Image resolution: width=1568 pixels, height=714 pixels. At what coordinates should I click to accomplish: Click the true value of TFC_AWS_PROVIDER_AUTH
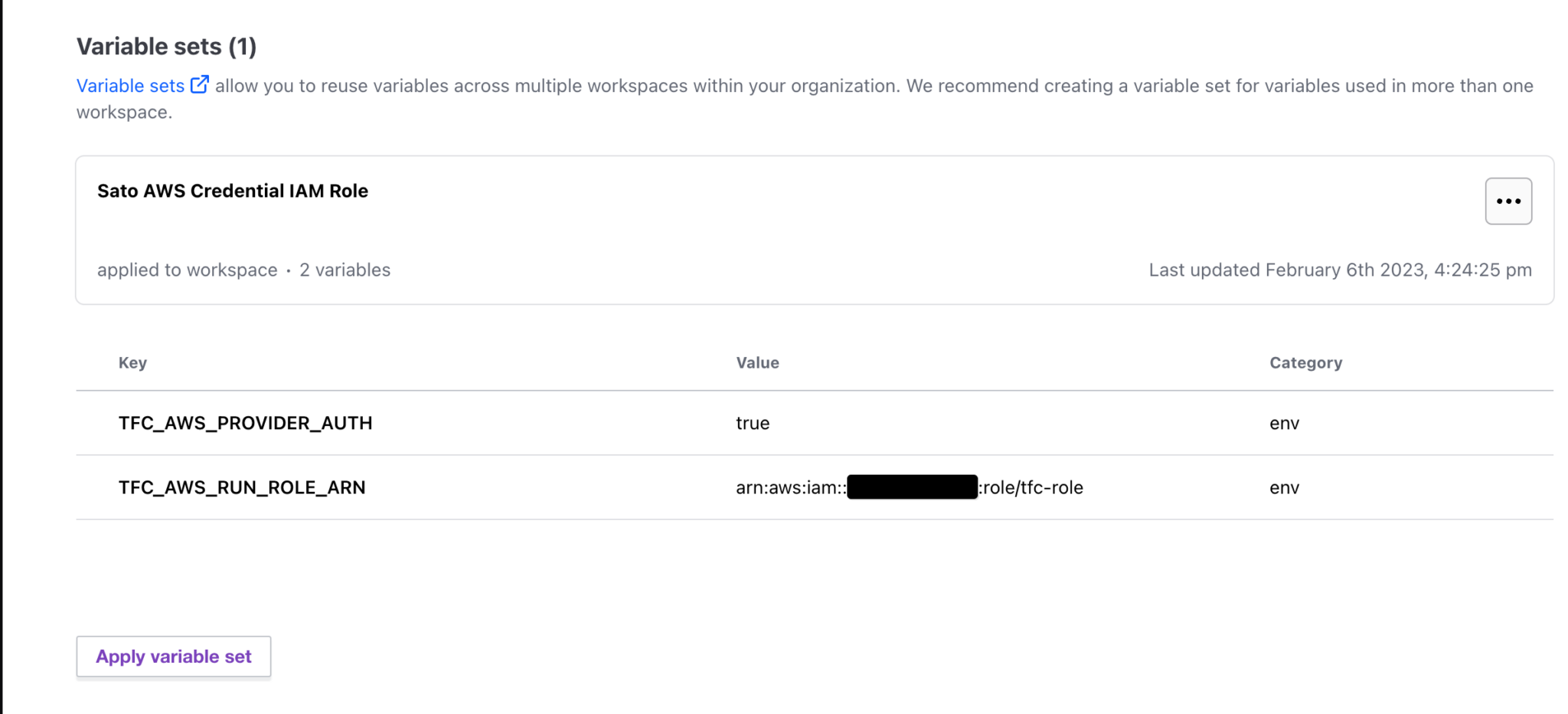click(x=752, y=422)
